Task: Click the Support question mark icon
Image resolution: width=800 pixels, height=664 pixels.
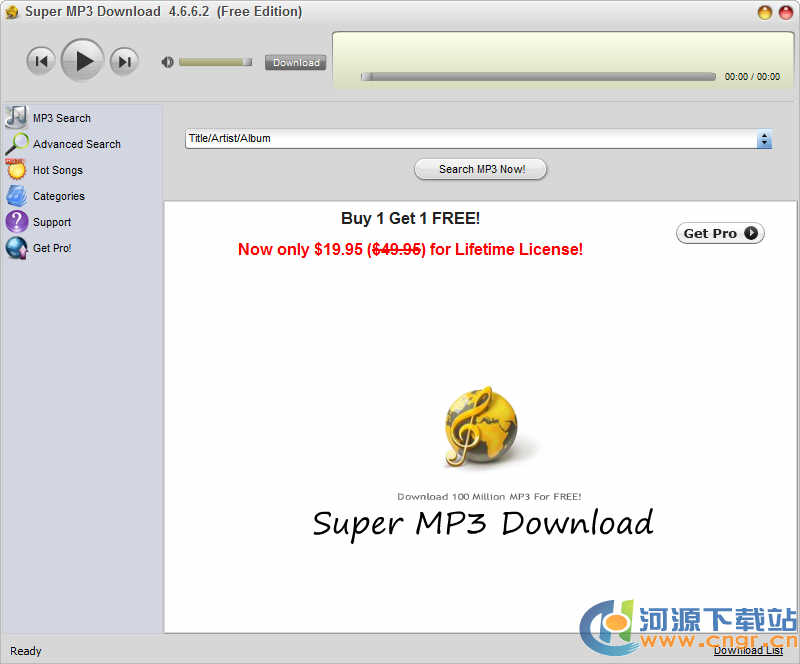Action: [16, 222]
